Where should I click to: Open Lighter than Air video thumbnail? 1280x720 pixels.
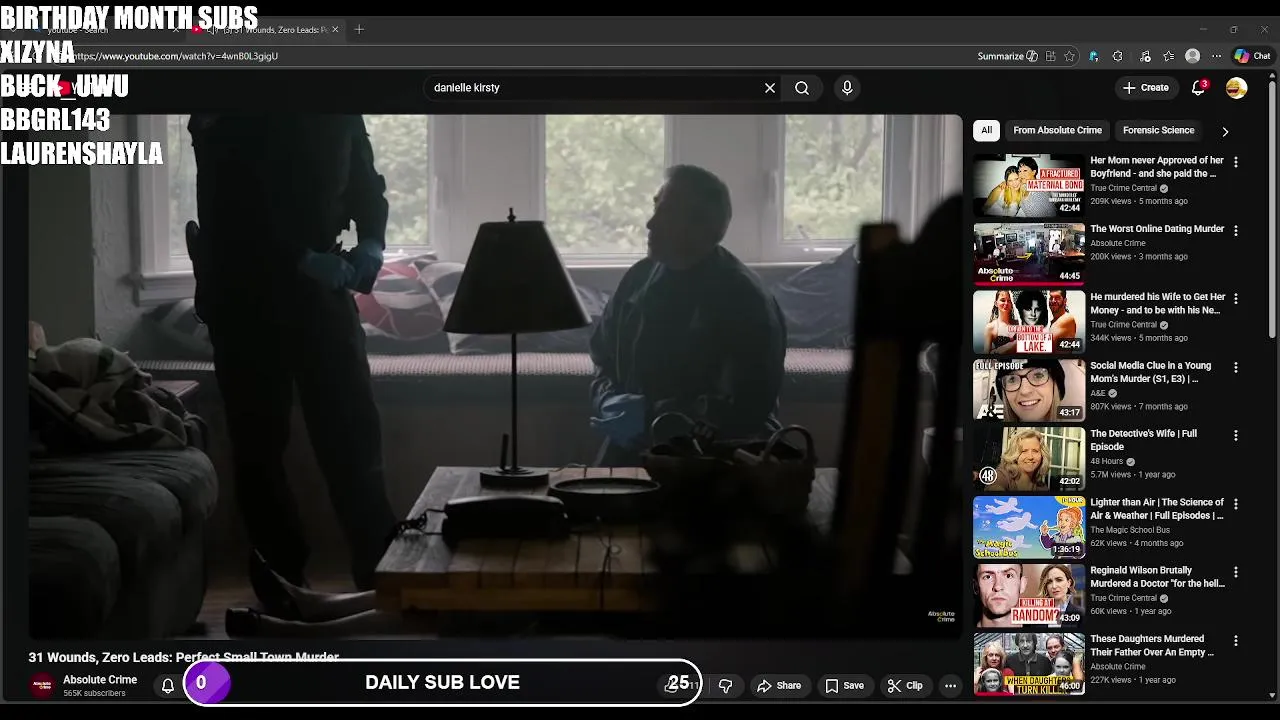[1029, 527]
